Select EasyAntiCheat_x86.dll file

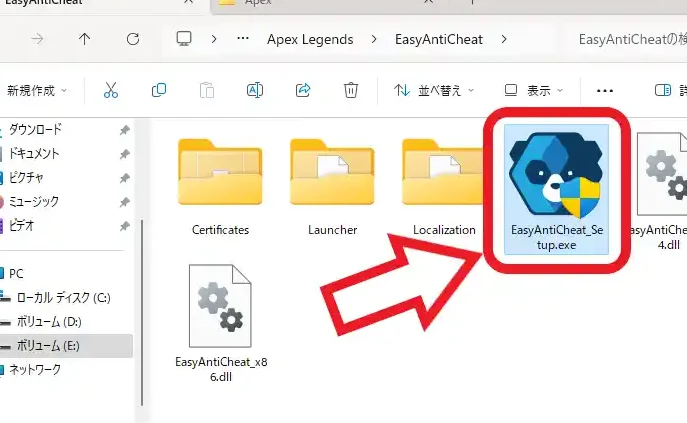[x=220, y=323]
